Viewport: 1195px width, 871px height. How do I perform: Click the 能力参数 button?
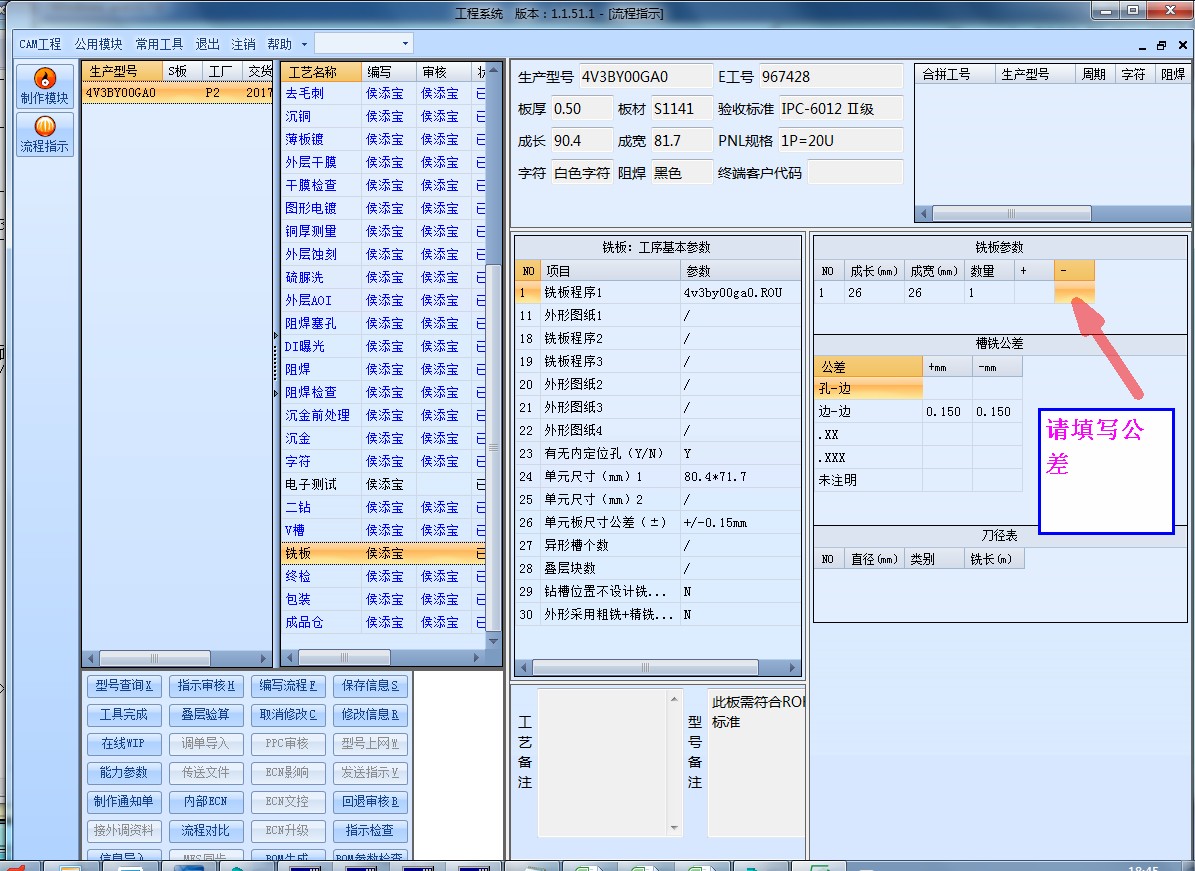point(123,773)
